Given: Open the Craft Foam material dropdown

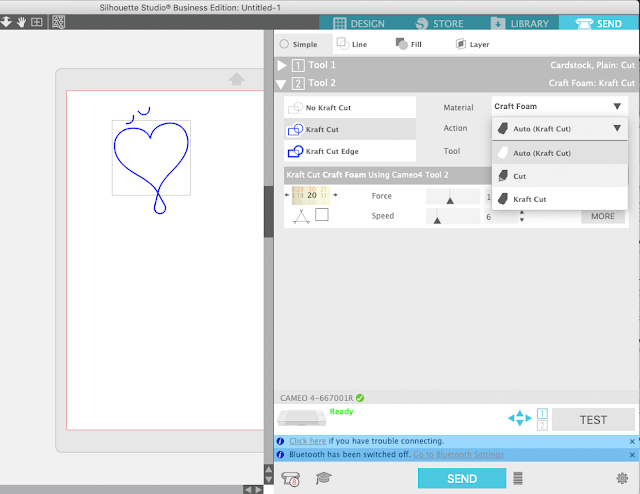Looking at the screenshot, I should (558, 107).
